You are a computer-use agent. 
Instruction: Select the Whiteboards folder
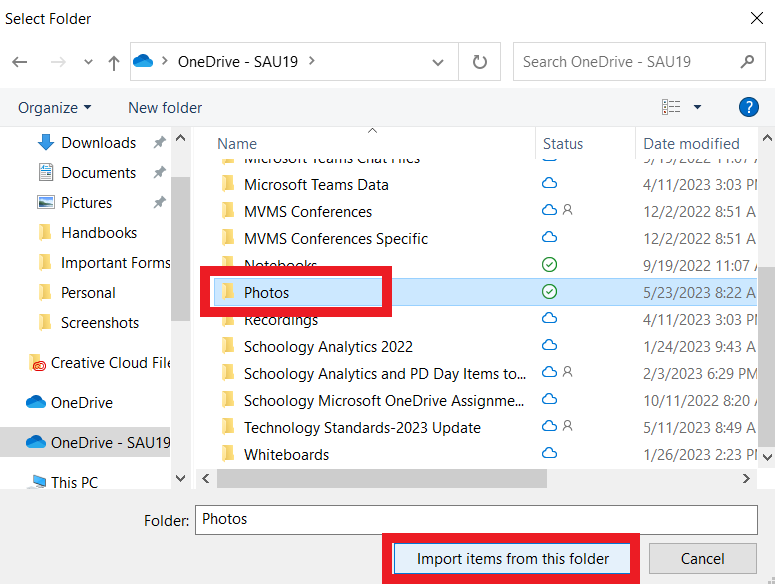point(286,455)
